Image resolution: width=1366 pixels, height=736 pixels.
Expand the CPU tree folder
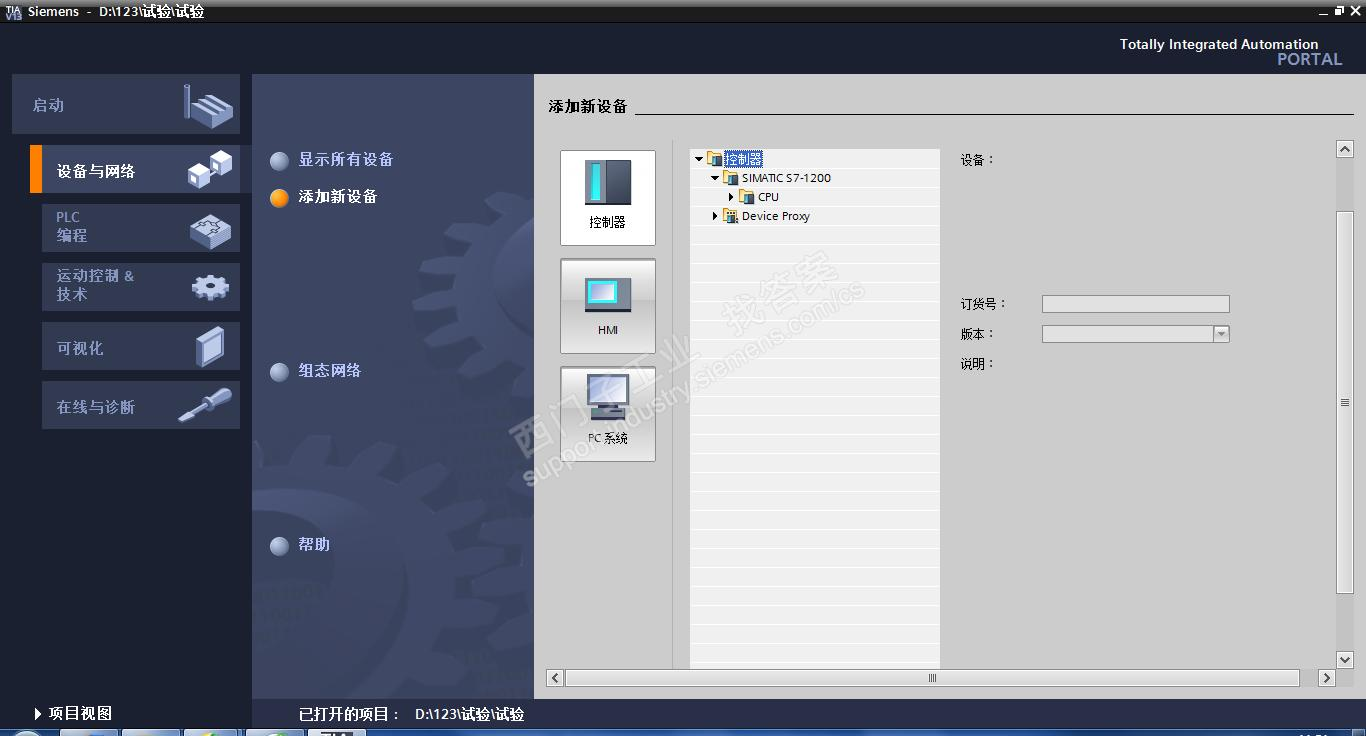(731, 197)
